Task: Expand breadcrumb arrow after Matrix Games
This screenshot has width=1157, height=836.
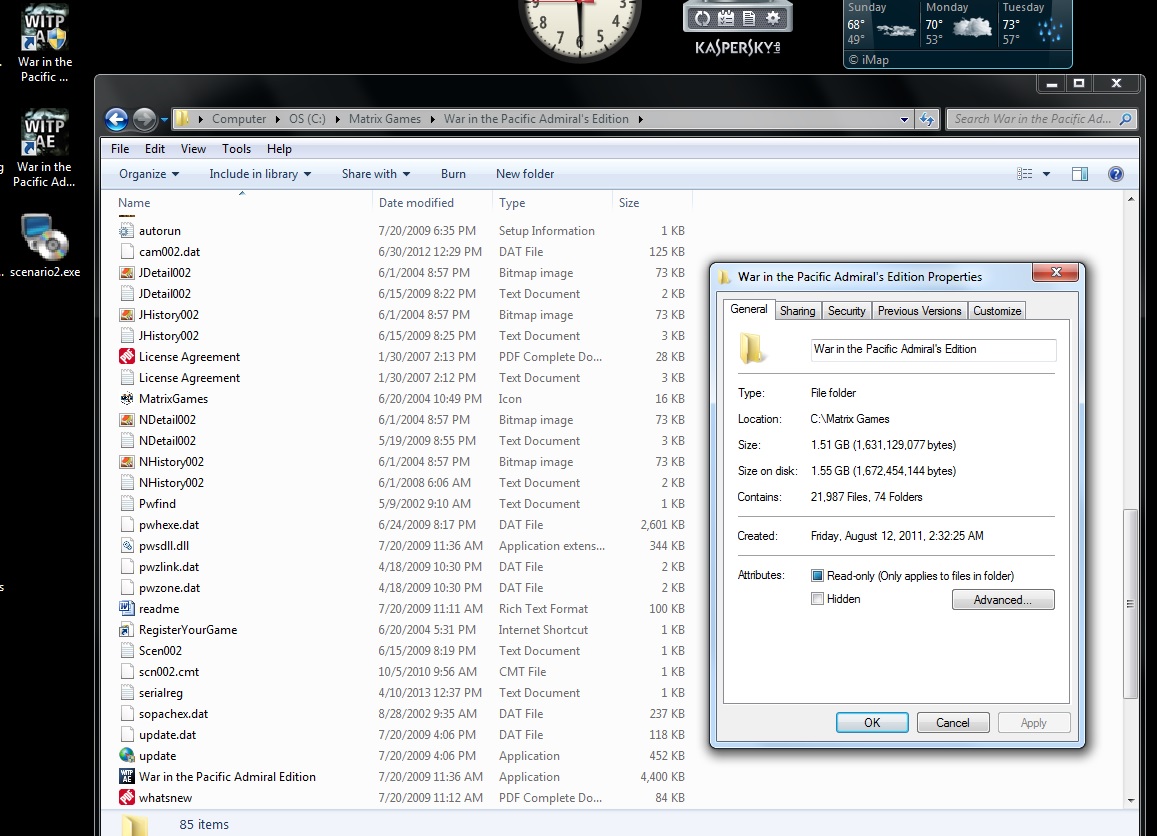Action: coord(432,120)
